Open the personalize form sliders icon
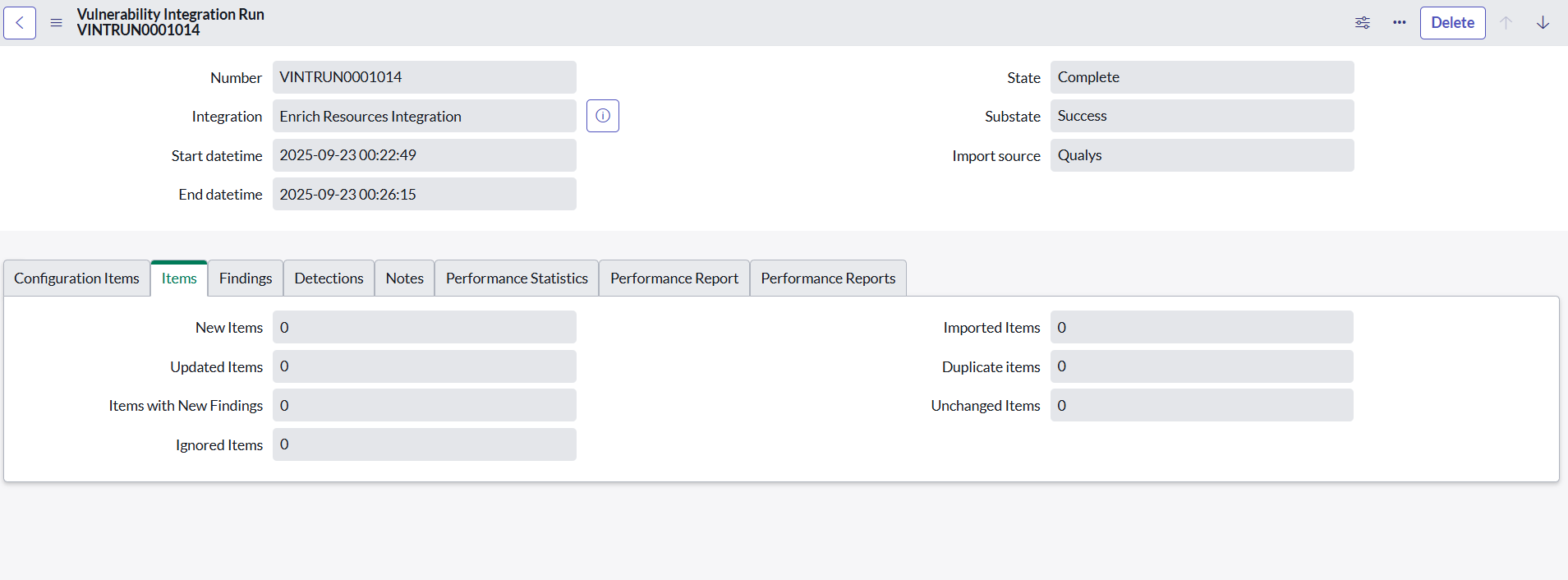Viewport: 1568px width, 580px height. coord(1363,23)
